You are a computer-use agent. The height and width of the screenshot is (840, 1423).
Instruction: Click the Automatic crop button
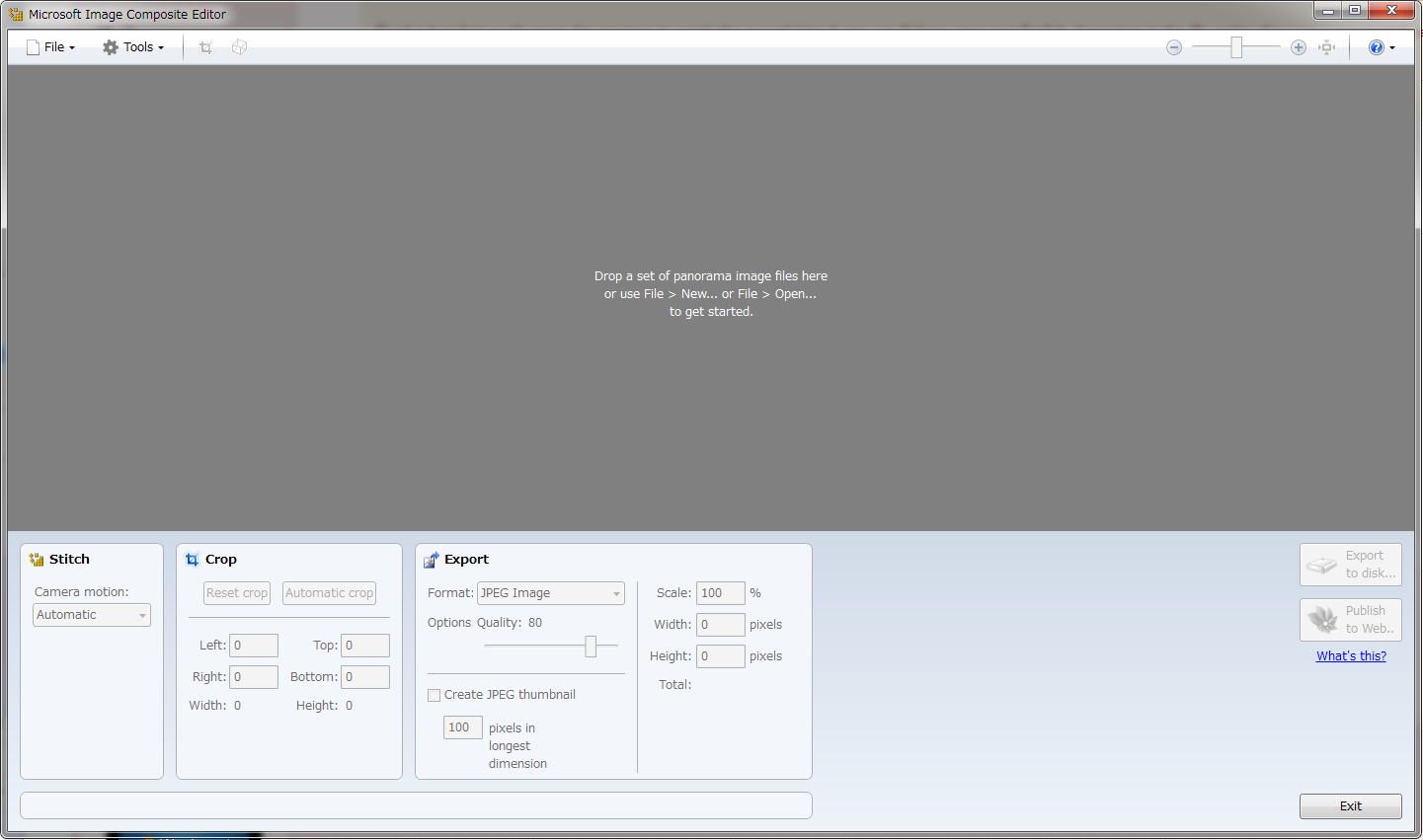(x=330, y=593)
